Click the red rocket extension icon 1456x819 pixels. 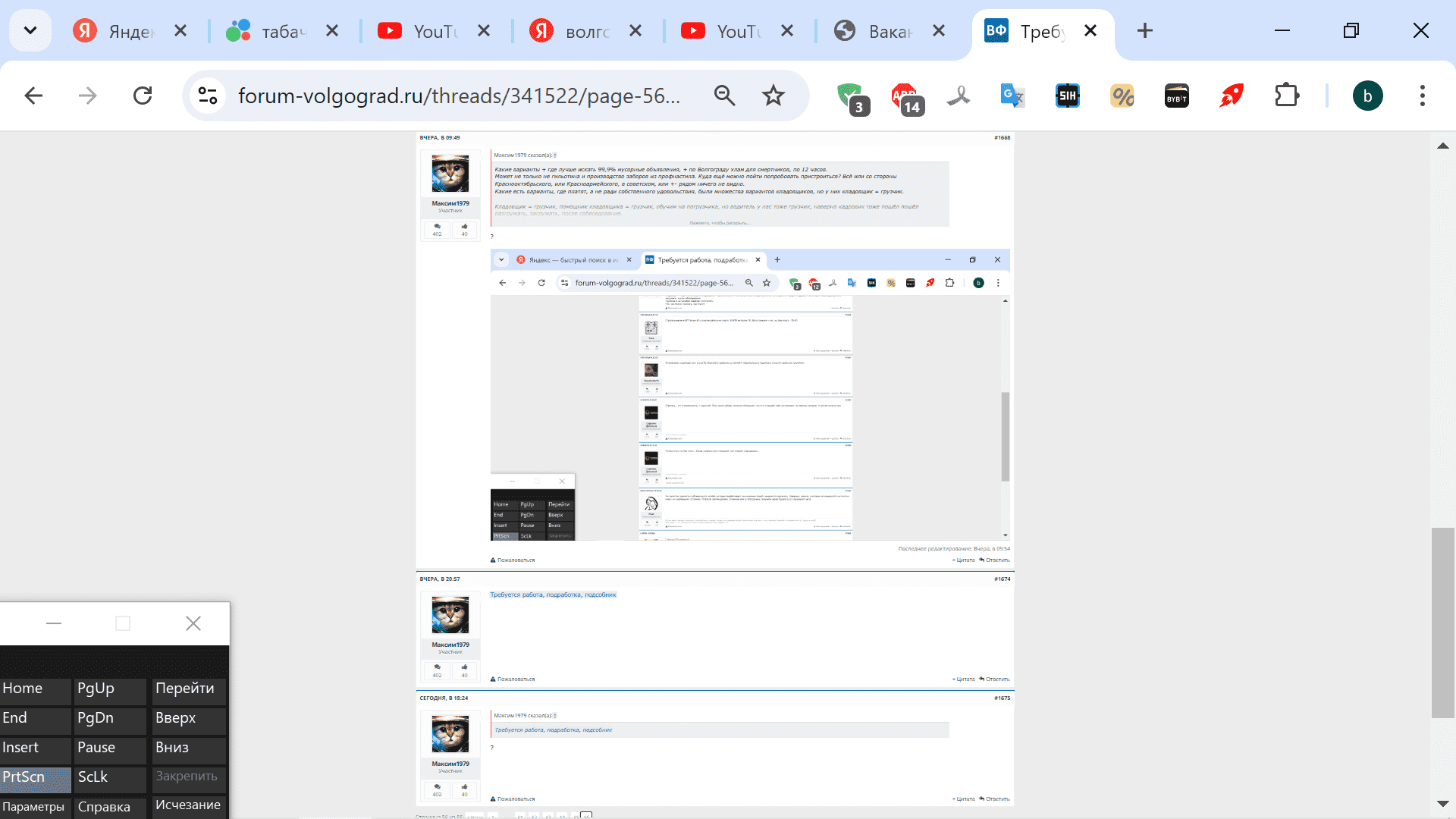1231,96
